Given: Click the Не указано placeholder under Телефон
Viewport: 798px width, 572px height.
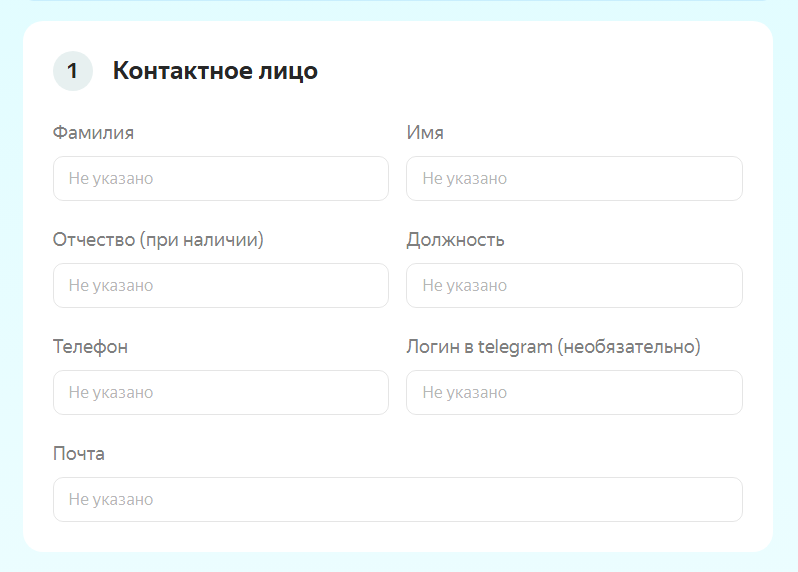Looking at the screenshot, I should pyautogui.click(x=111, y=392).
